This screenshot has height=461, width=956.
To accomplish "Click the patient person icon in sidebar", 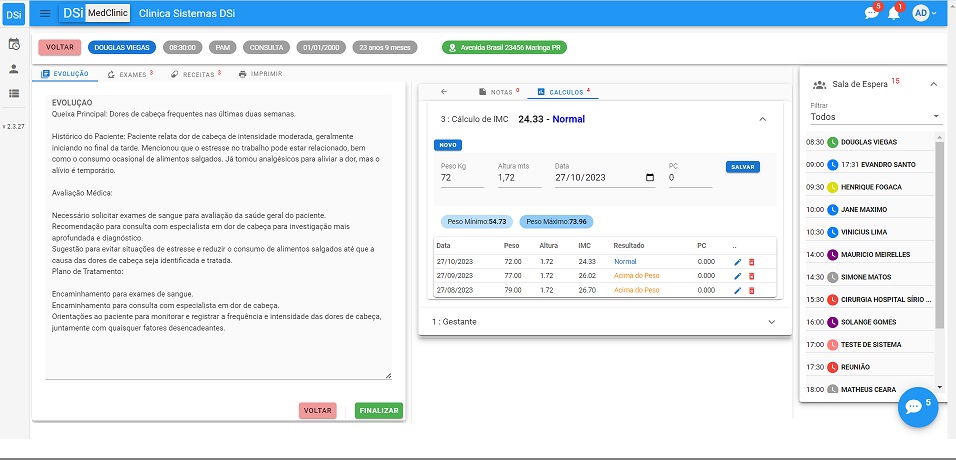I will tap(14, 69).
